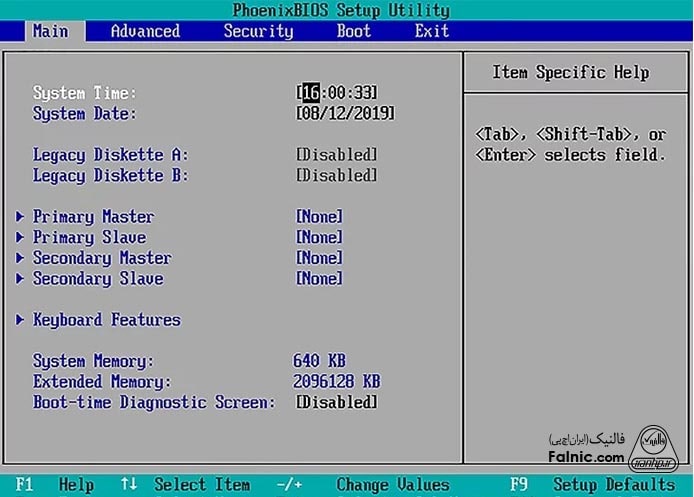
Task: Toggle Legacy Diskette A Disabled value
Action: click(x=337, y=155)
